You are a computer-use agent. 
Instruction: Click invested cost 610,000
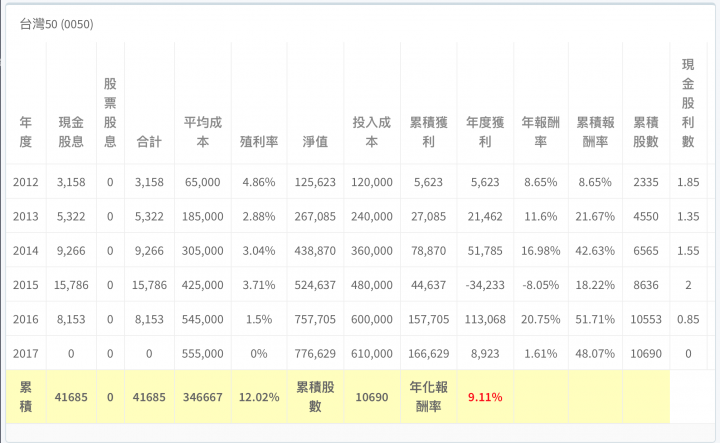point(372,353)
